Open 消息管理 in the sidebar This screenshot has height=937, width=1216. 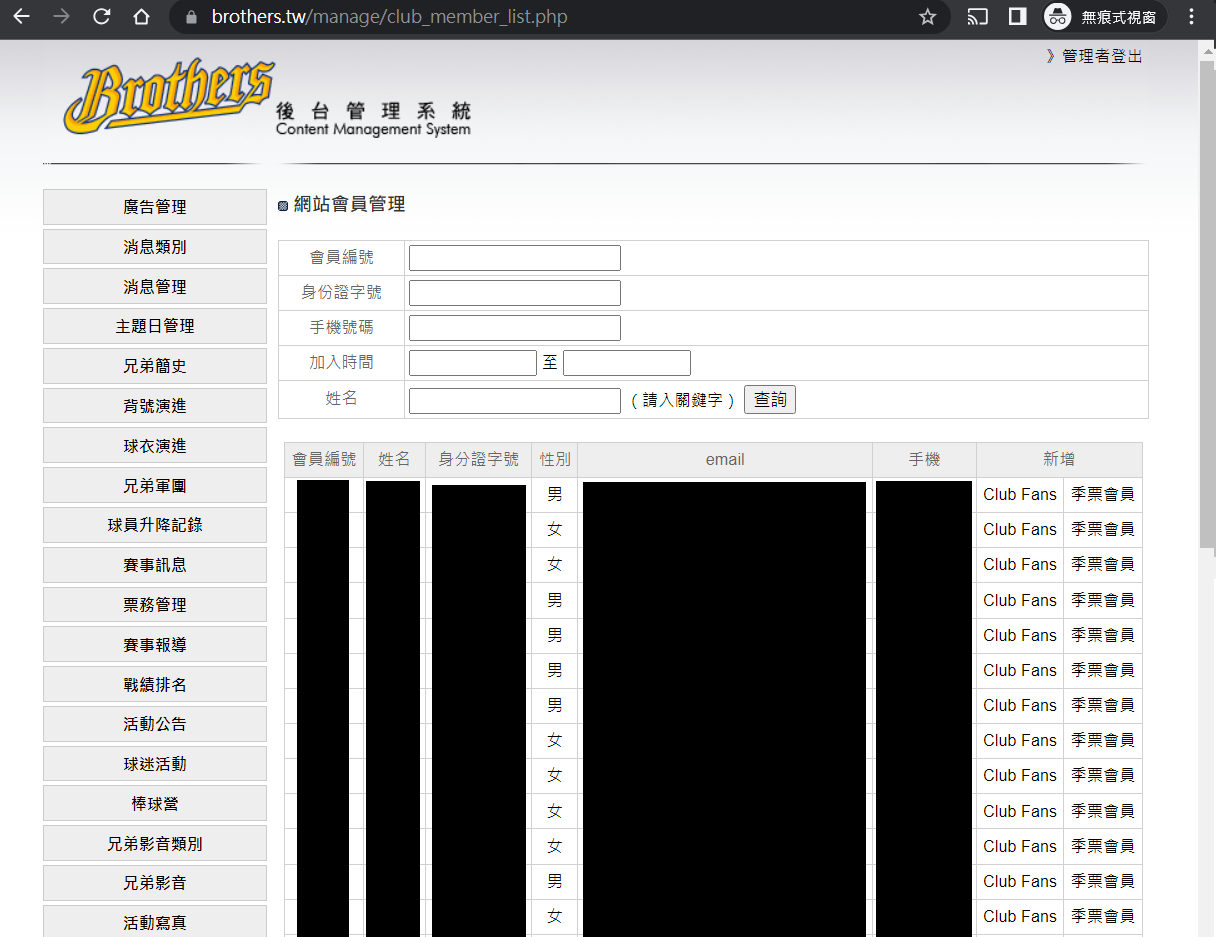[x=155, y=287]
